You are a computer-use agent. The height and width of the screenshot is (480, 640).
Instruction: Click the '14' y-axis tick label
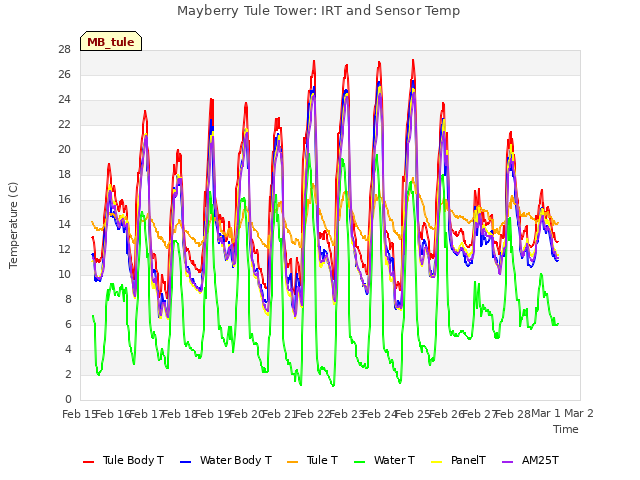pos(64,224)
